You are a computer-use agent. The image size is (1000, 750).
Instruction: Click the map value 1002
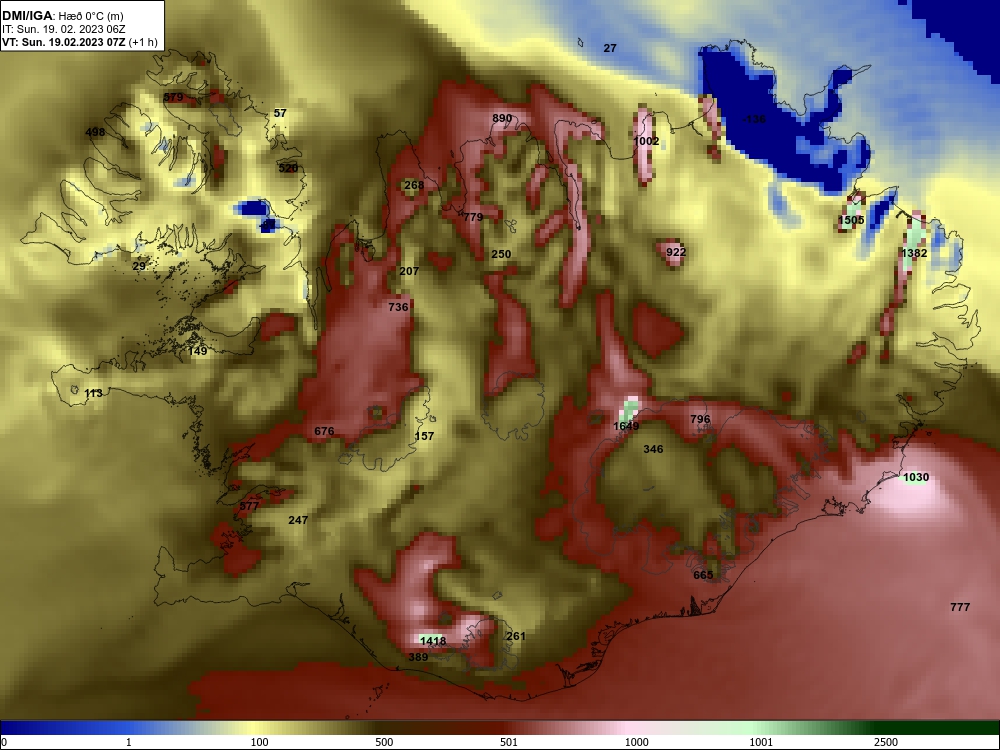pyautogui.click(x=646, y=141)
